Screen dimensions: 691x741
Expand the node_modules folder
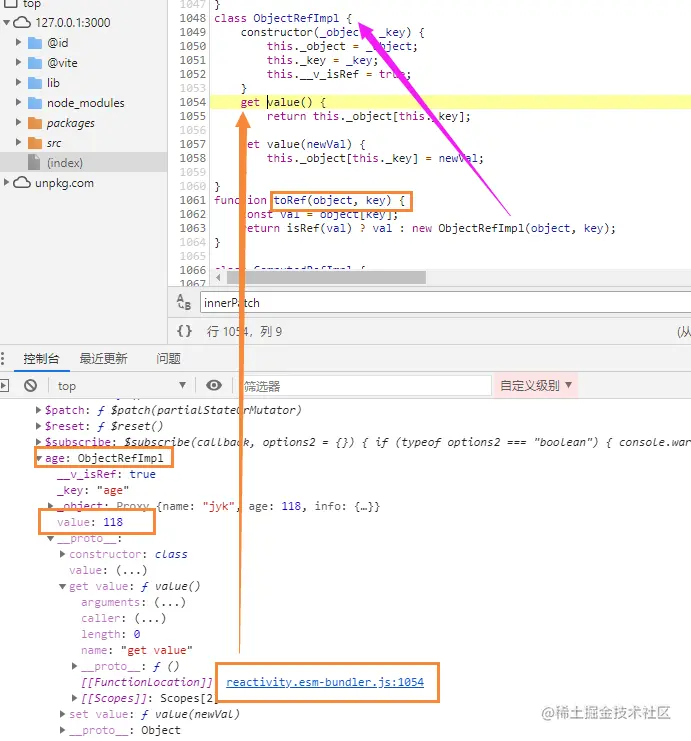pyautogui.click(x=18, y=102)
